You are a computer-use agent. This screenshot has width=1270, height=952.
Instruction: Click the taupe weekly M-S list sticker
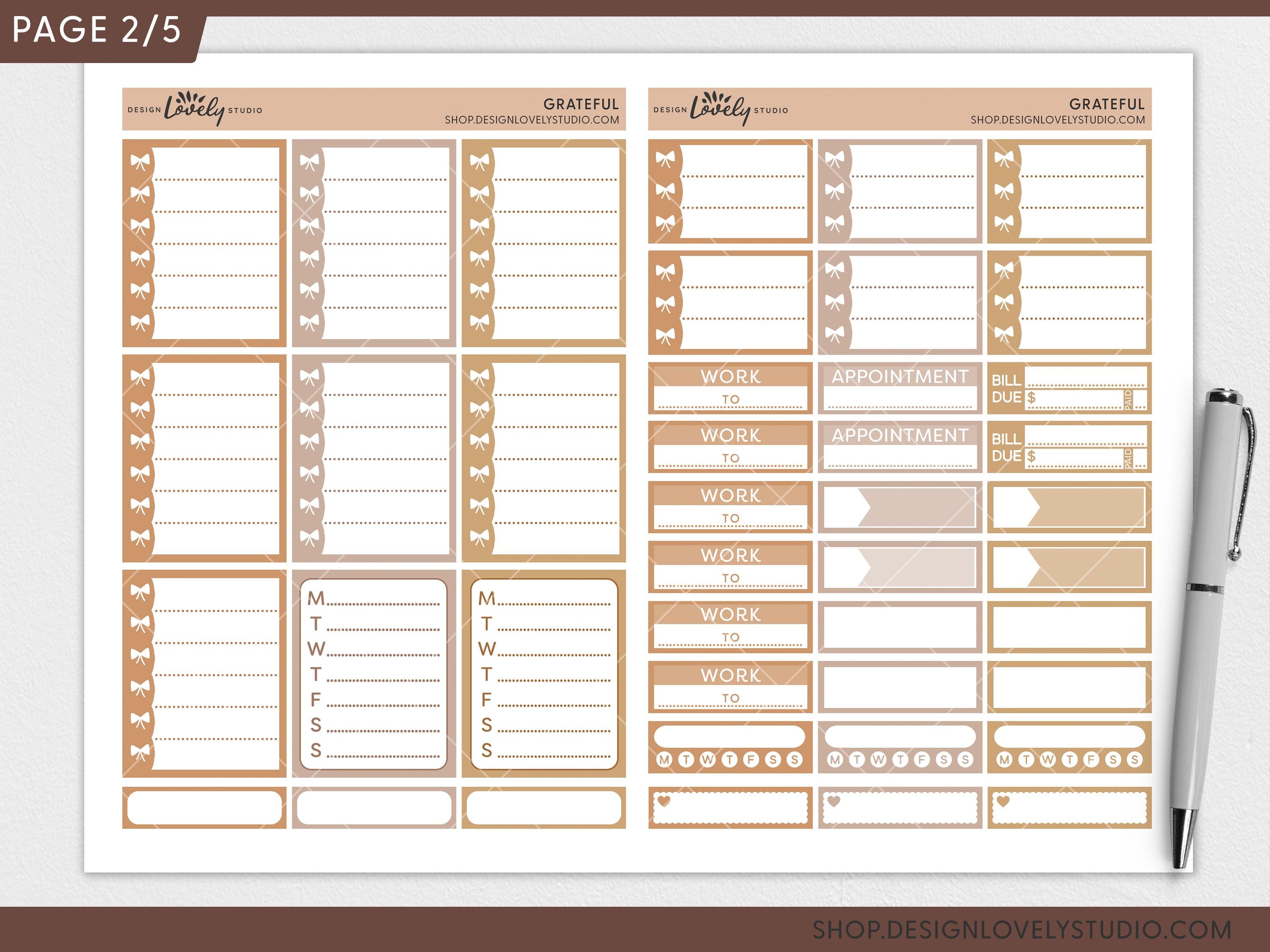[x=374, y=674]
